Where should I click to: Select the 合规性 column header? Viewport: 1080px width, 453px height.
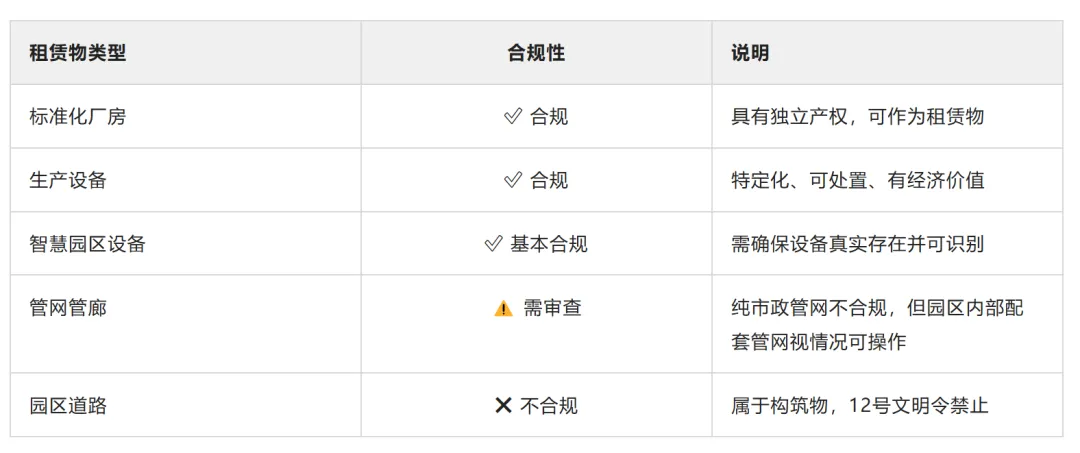point(537,54)
